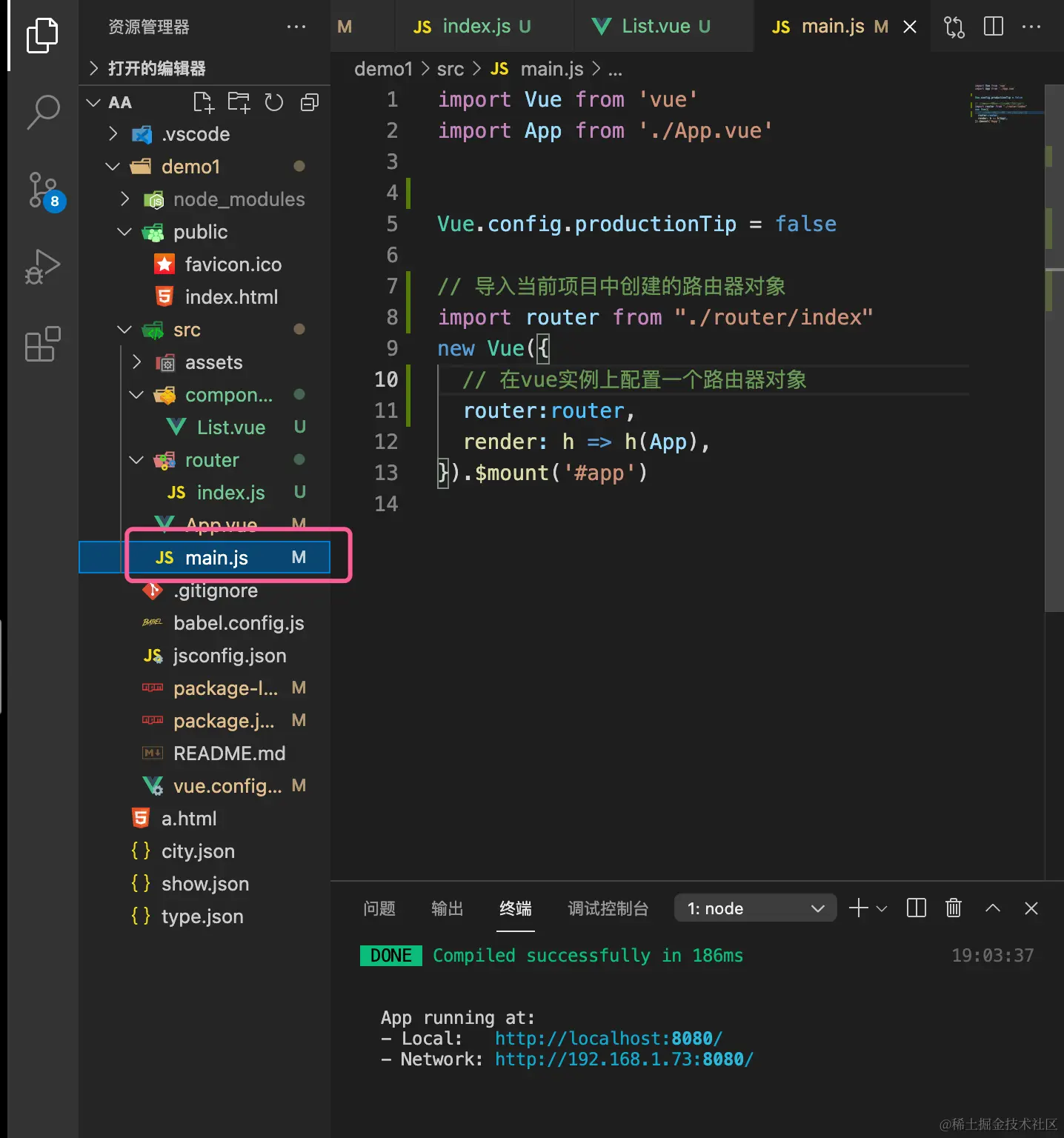Split the terminal panel

[917, 908]
